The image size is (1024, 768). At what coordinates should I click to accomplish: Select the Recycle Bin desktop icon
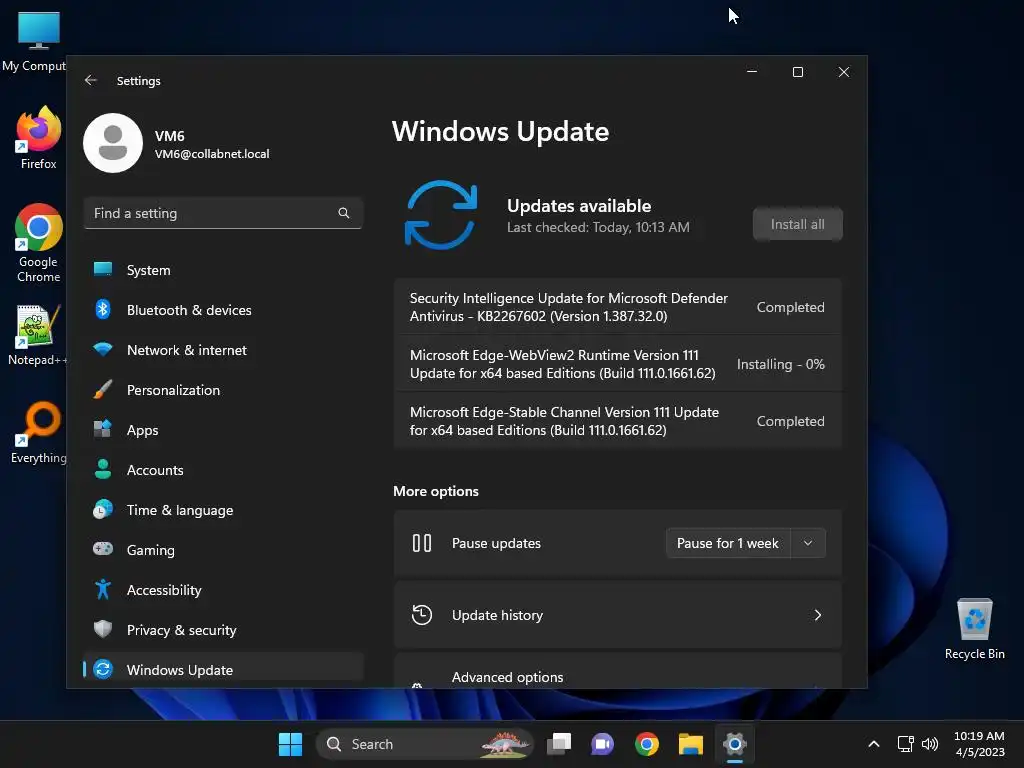(974, 628)
